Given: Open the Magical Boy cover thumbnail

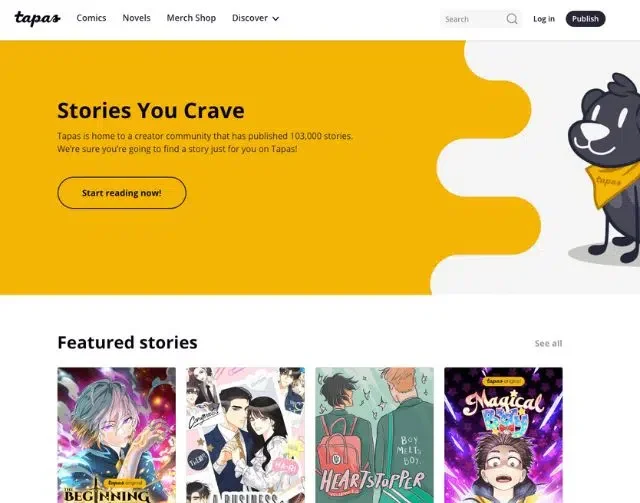Looking at the screenshot, I should [504, 435].
